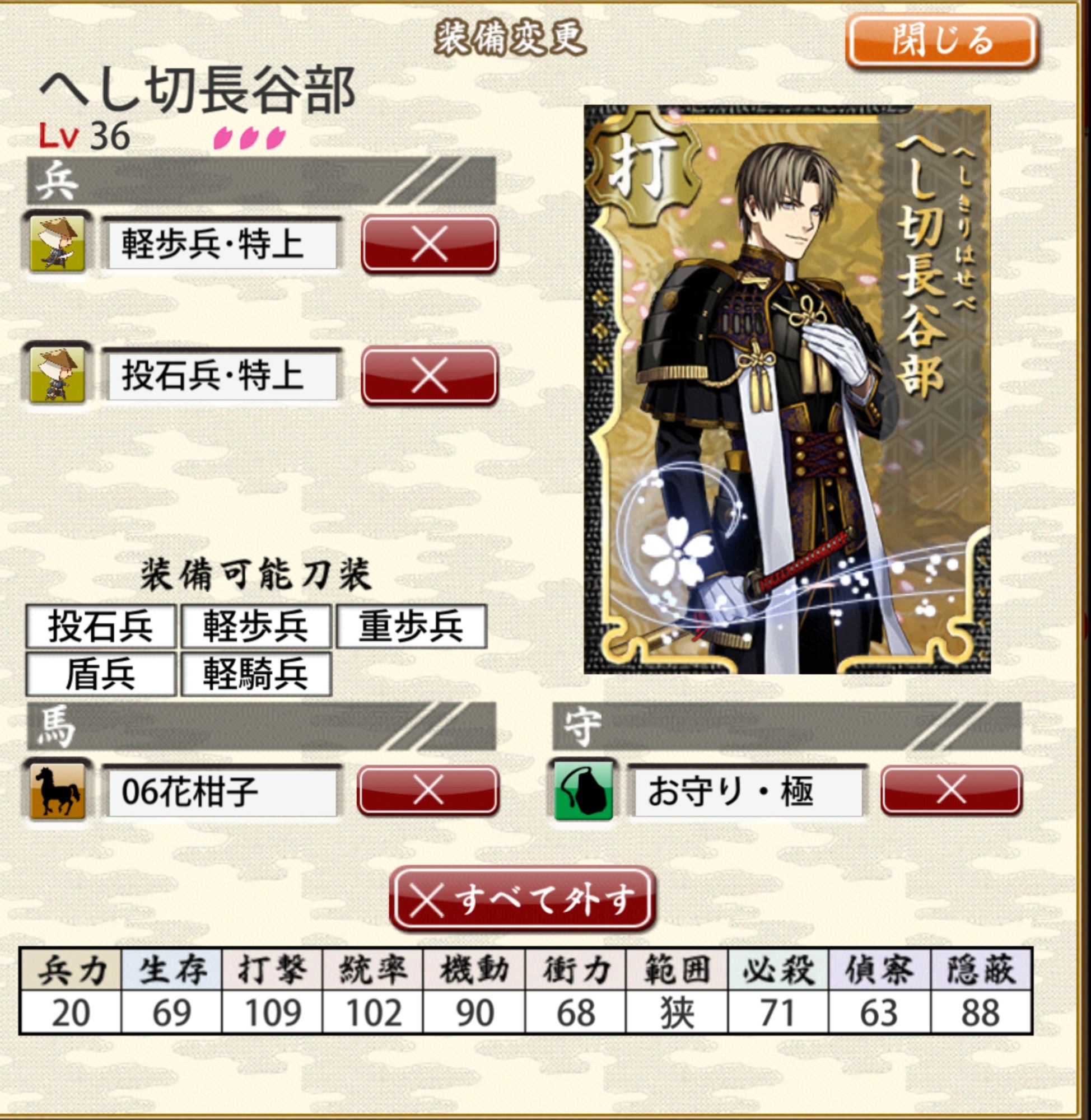Image resolution: width=1091 pixels, height=1120 pixels.
Task: Click the へし切長谷部 character card image
Action: tap(787, 389)
